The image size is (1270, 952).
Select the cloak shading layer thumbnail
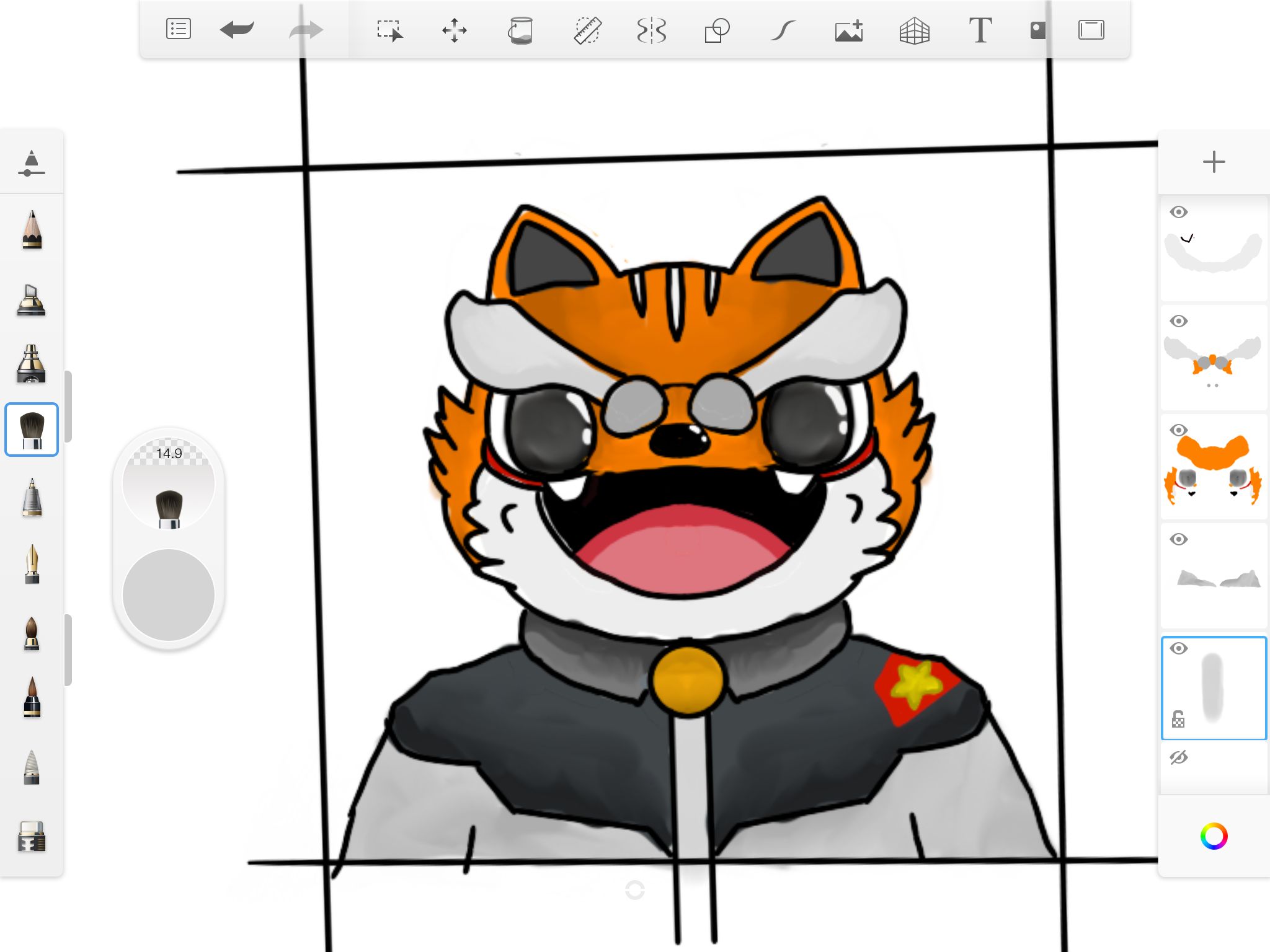click(1214, 575)
